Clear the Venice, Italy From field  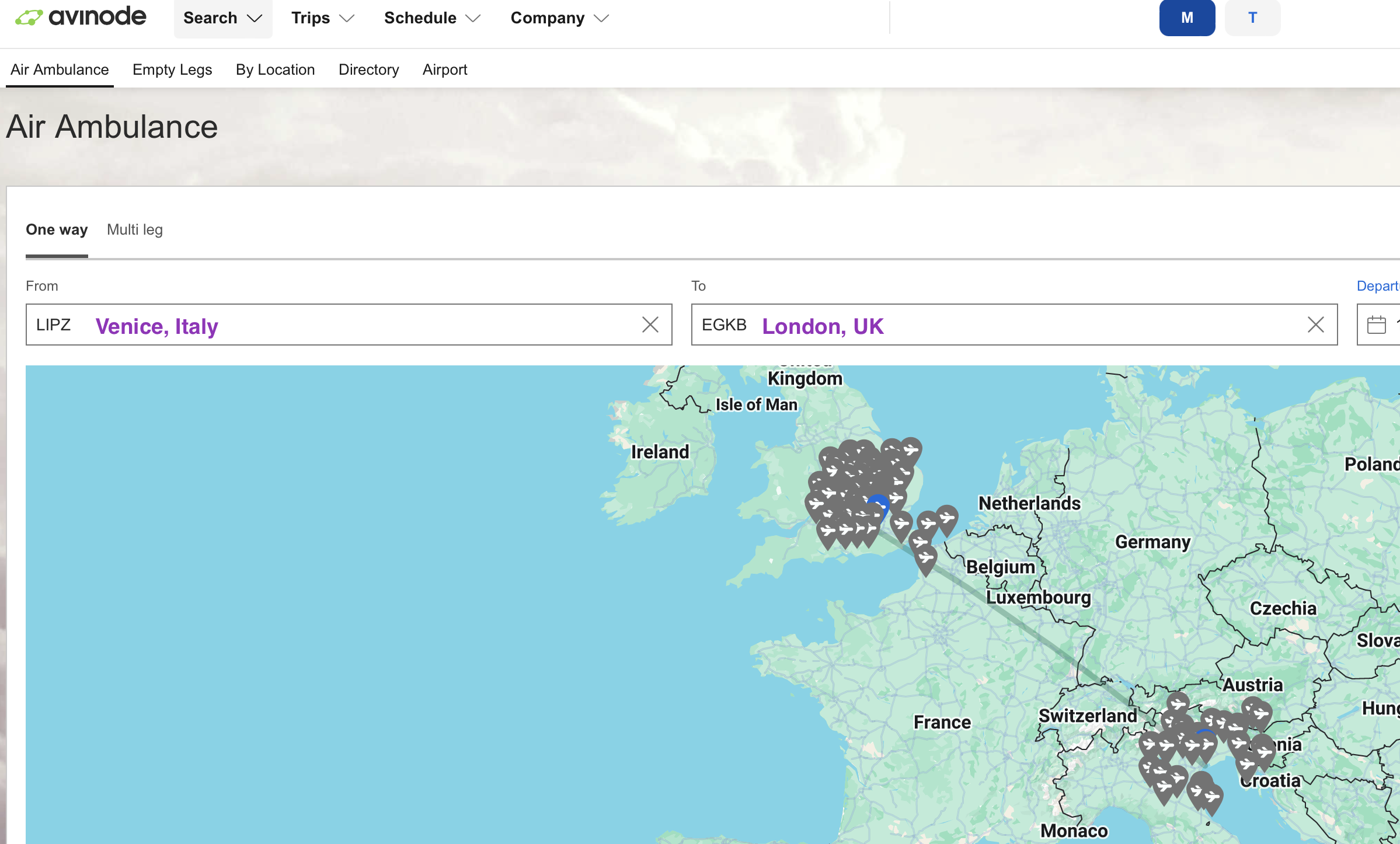tap(650, 325)
